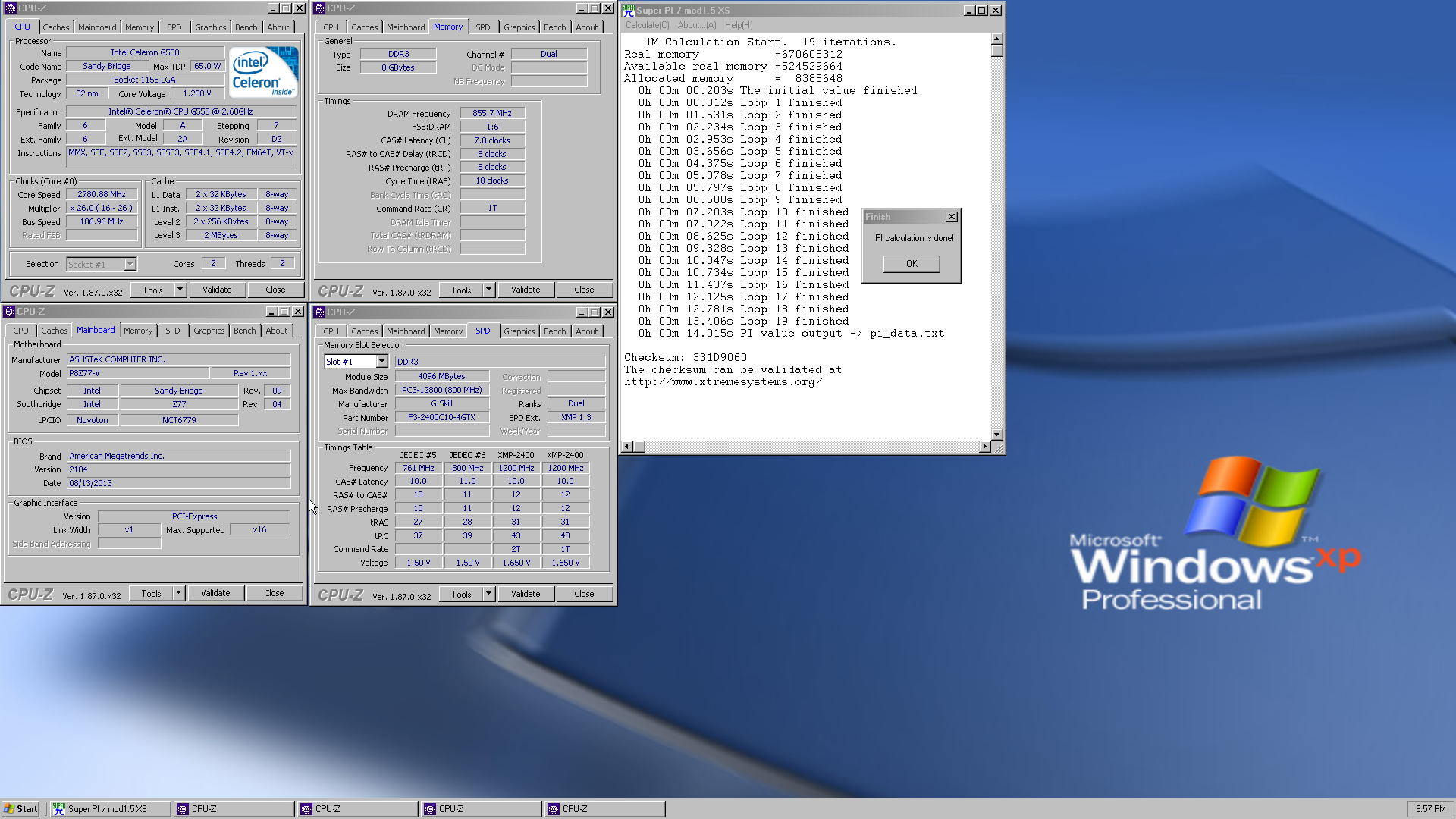Click scroll up arrow in Super PI
The width and height of the screenshot is (1456, 819).
[x=997, y=39]
